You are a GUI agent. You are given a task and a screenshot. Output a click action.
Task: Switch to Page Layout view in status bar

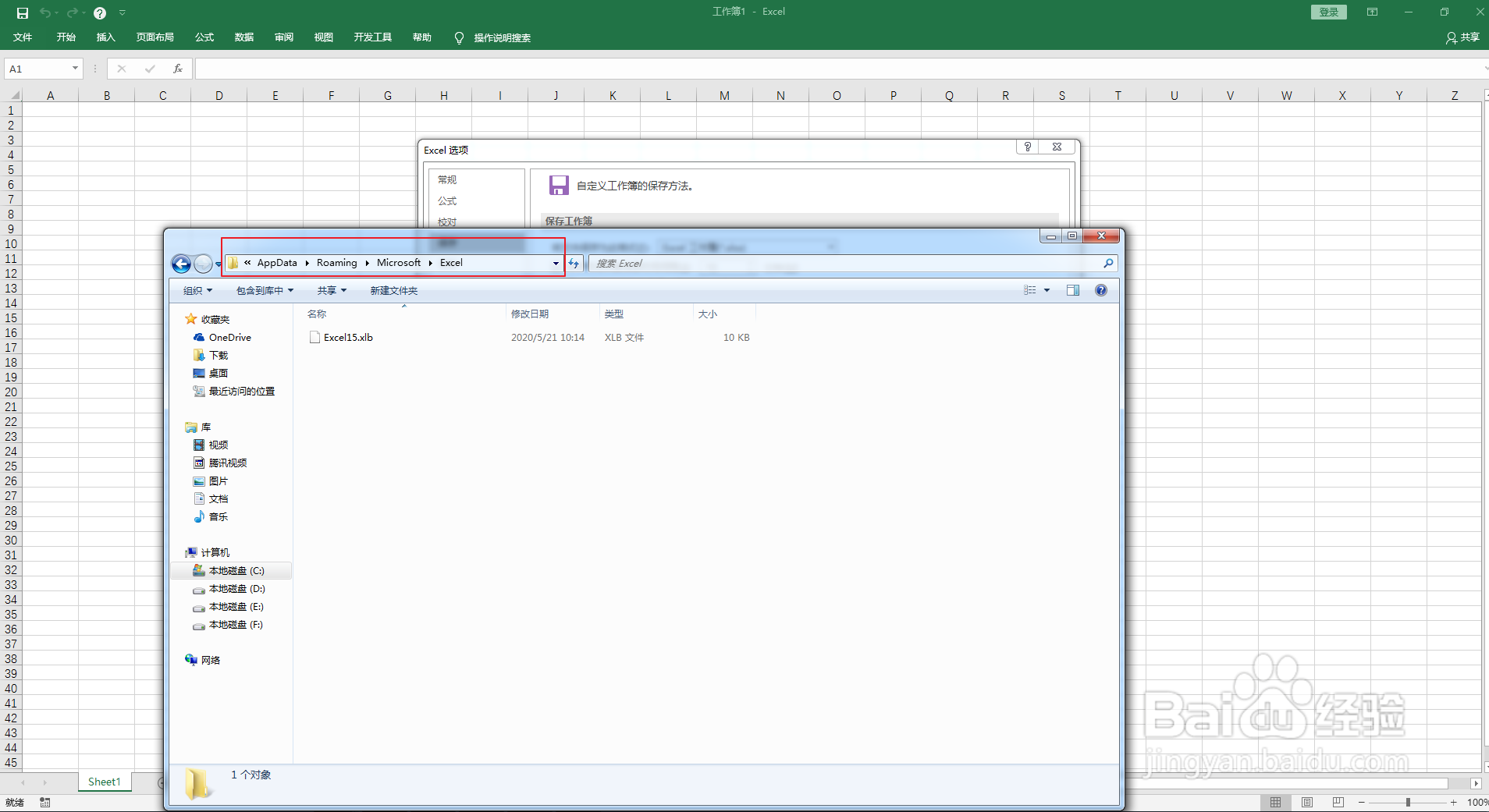(1307, 802)
